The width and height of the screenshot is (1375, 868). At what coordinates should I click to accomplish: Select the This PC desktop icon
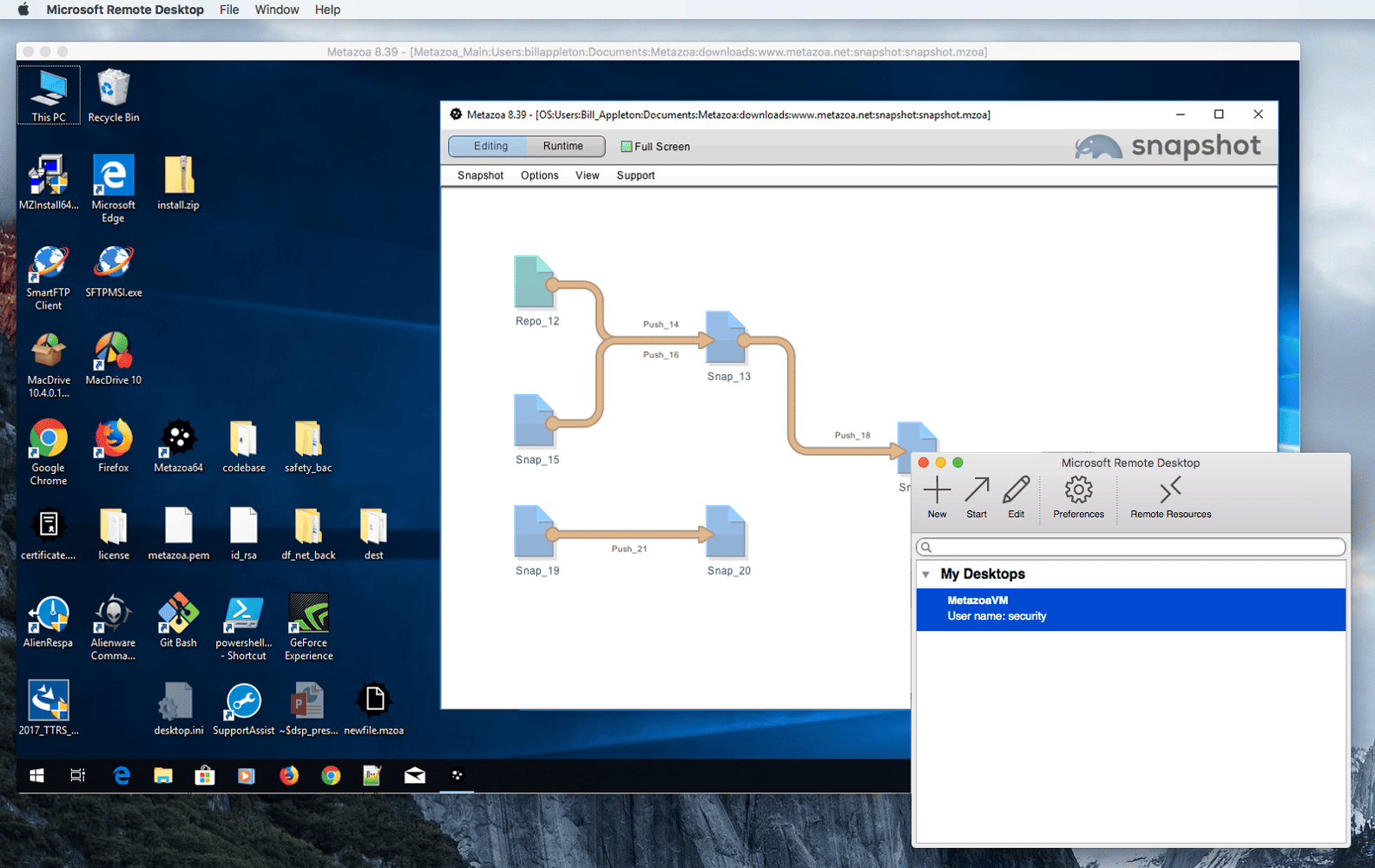pyautogui.click(x=49, y=95)
